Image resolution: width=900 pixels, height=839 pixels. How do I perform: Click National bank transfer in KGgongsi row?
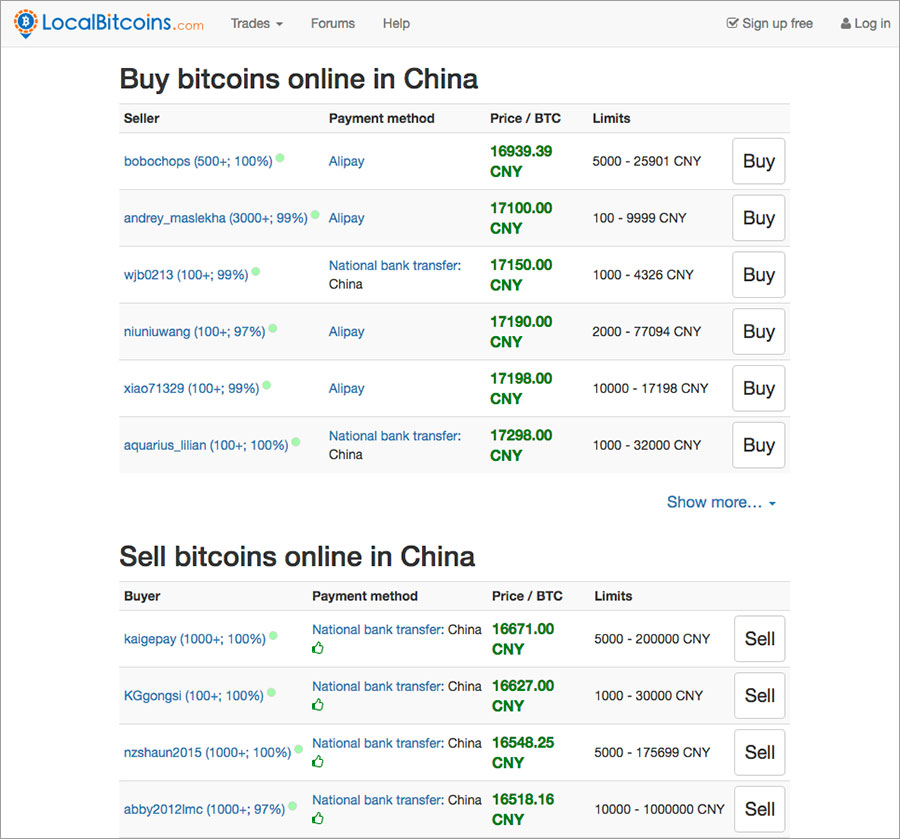pyautogui.click(x=378, y=686)
